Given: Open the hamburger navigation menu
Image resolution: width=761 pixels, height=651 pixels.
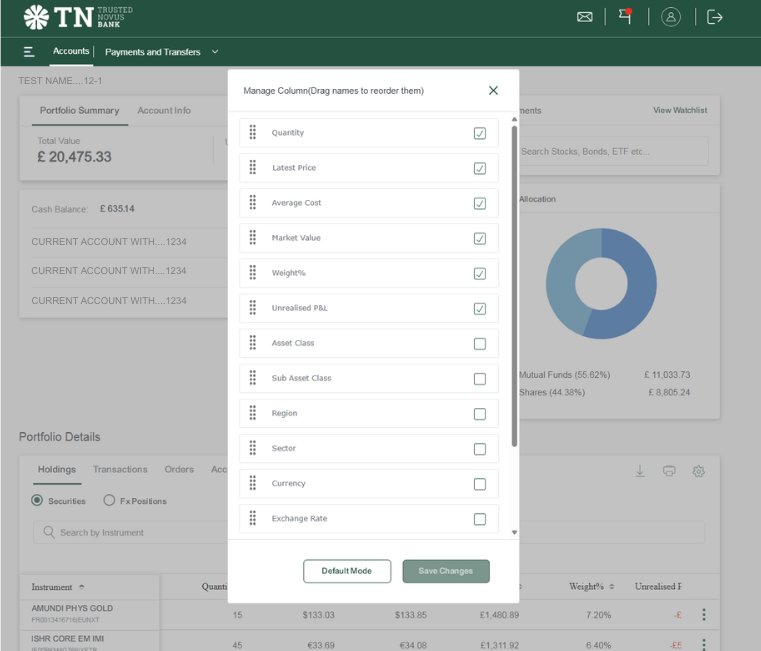Looking at the screenshot, I should (x=29, y=52).
